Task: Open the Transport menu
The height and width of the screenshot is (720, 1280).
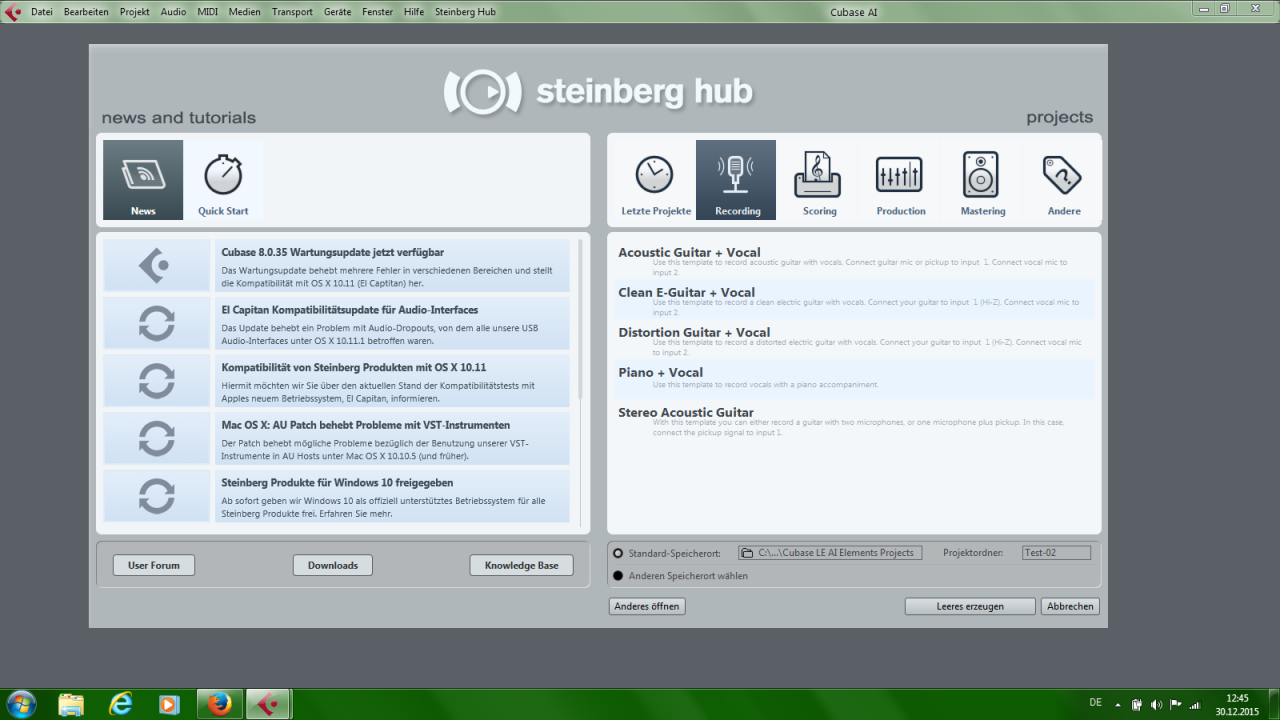Action: click(x=292, y=12)
